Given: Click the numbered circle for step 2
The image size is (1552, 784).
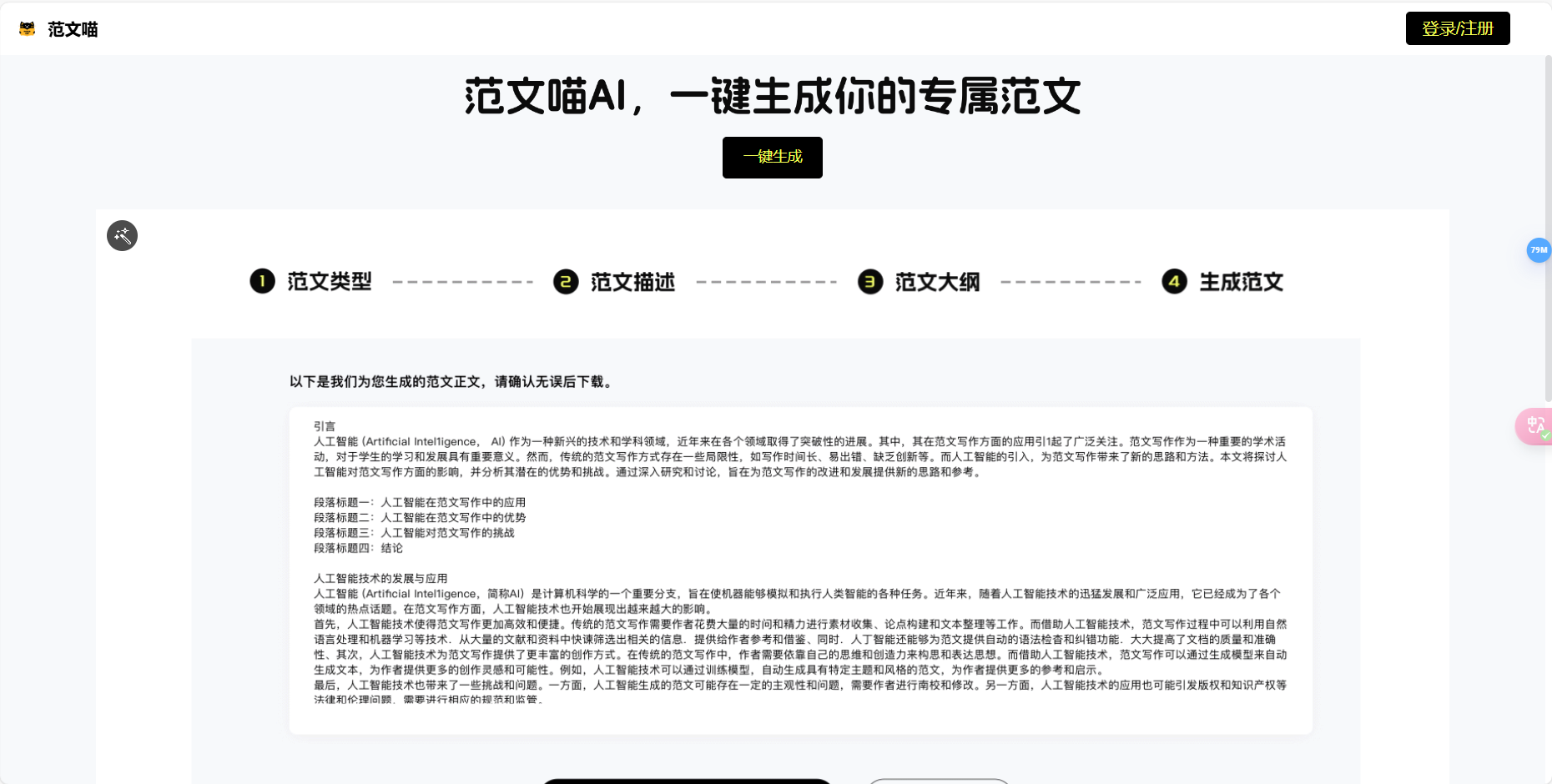Looking at the screenshot, I should (x=566, y=282).
